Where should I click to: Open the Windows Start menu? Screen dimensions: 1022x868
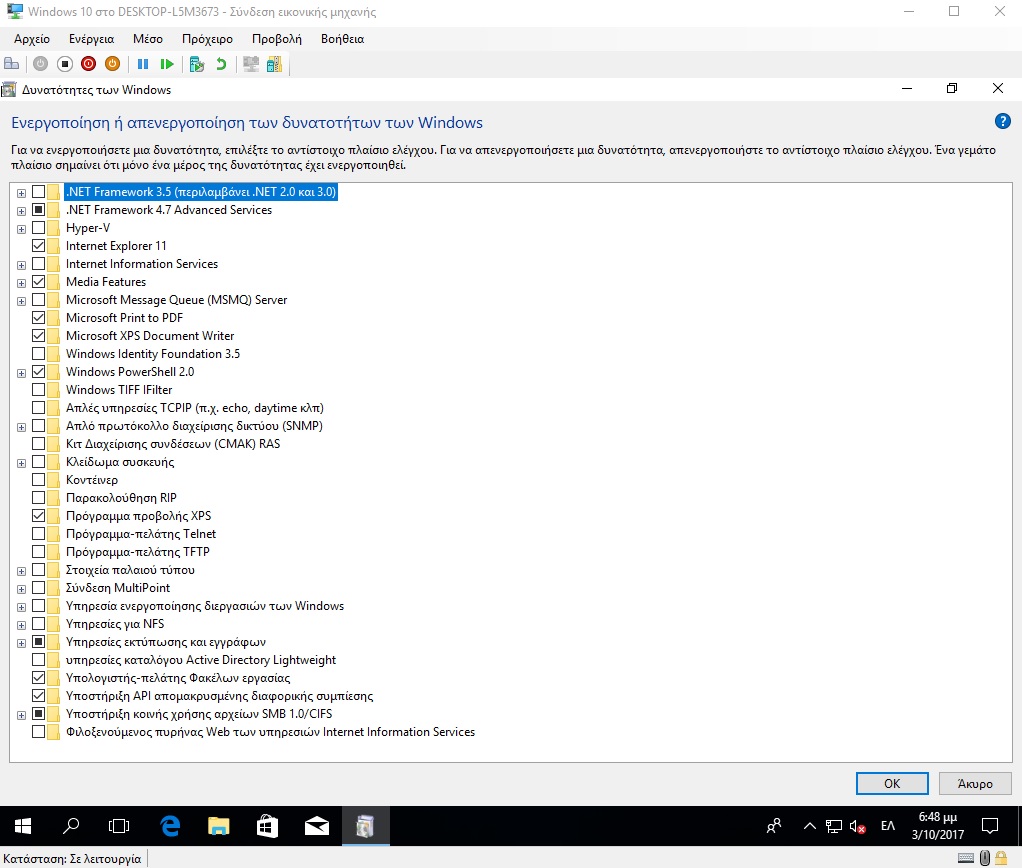23,826
